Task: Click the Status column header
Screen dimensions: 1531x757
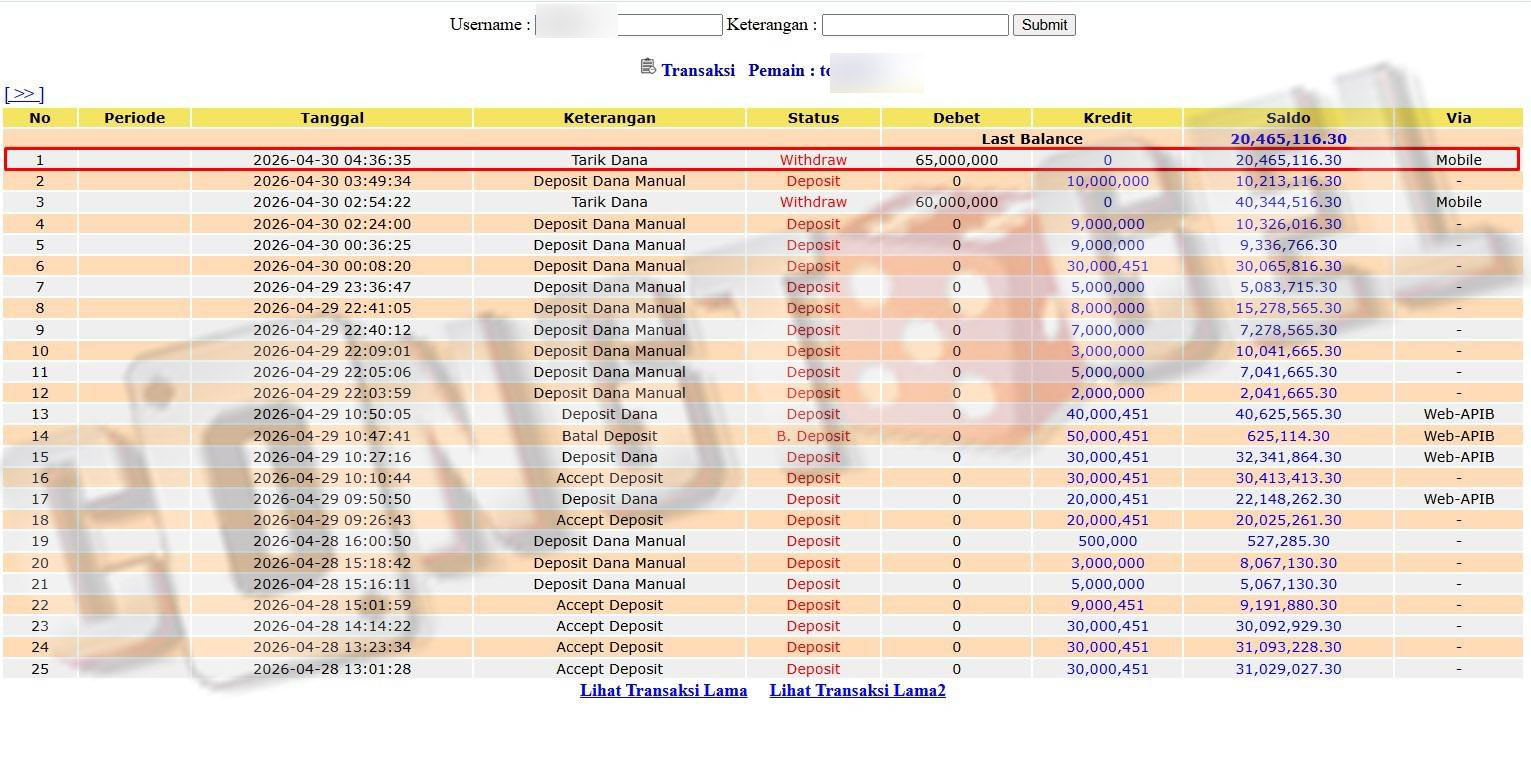Action: click(813, 118)
